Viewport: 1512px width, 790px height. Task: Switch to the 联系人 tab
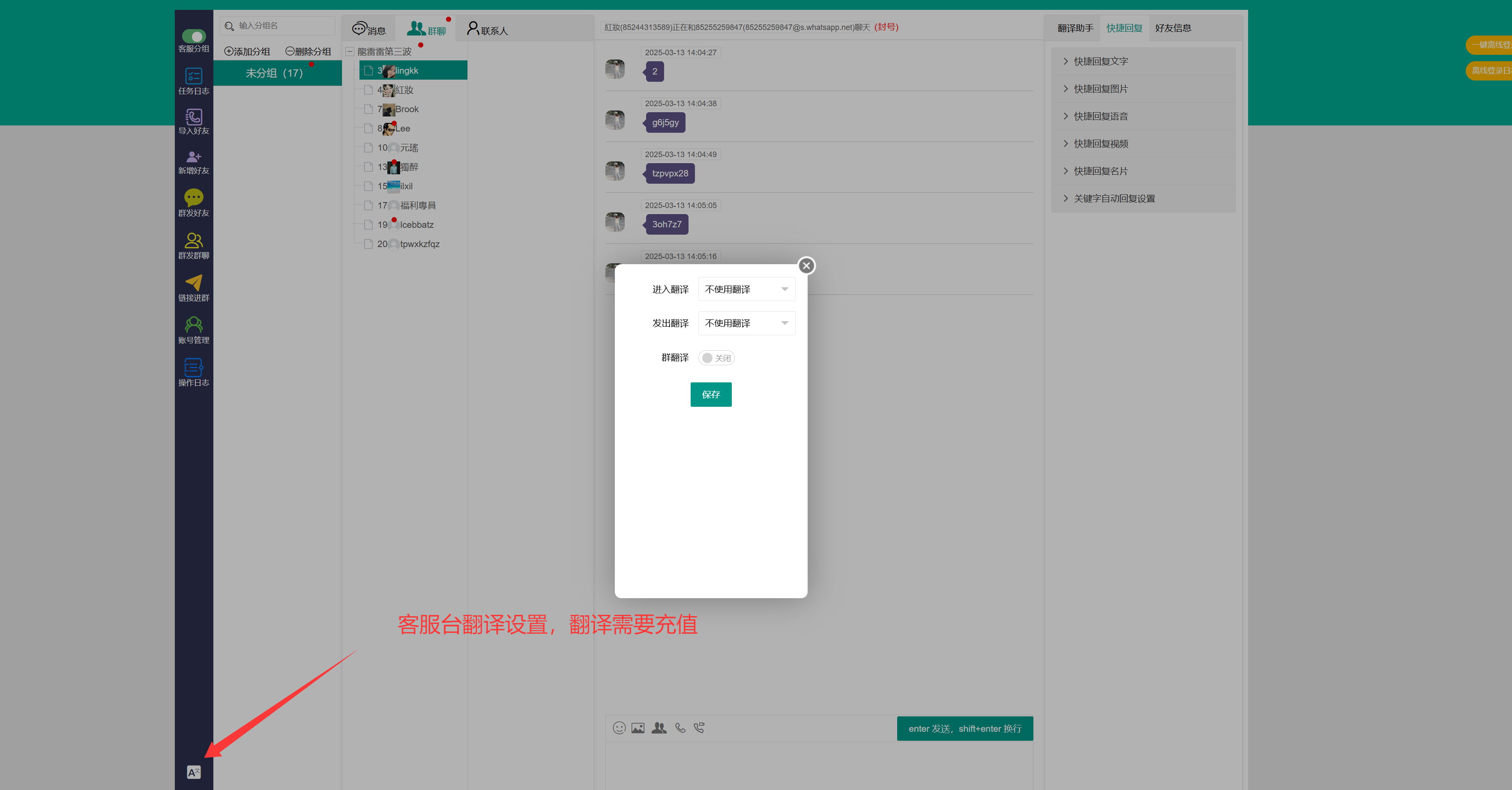click(x=488, y=29)
